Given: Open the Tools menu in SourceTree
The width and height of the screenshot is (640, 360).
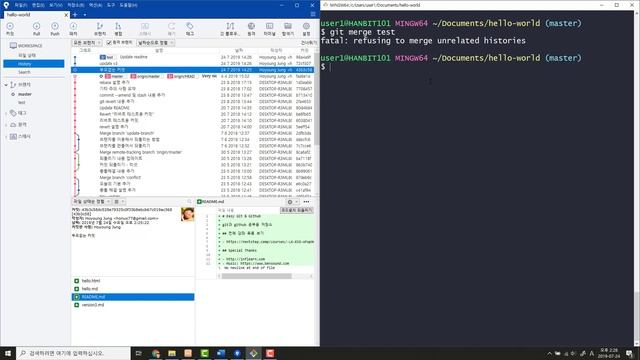Looking at the screenshot, I should tap(111, 5).
